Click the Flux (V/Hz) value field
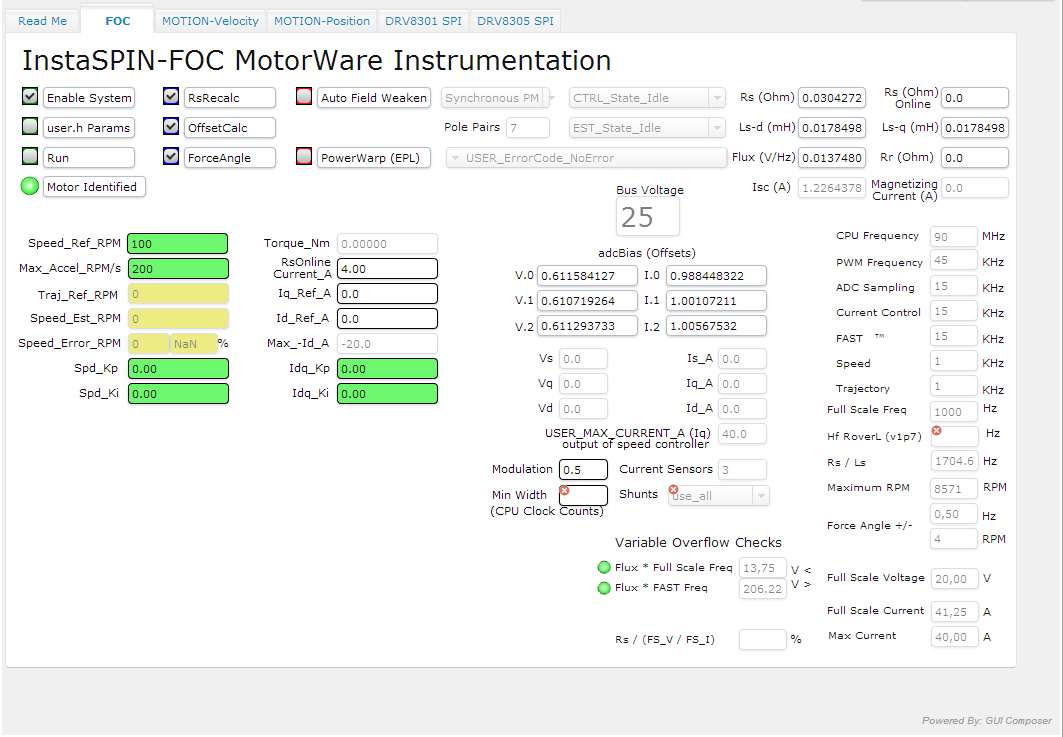 point(832,157)
